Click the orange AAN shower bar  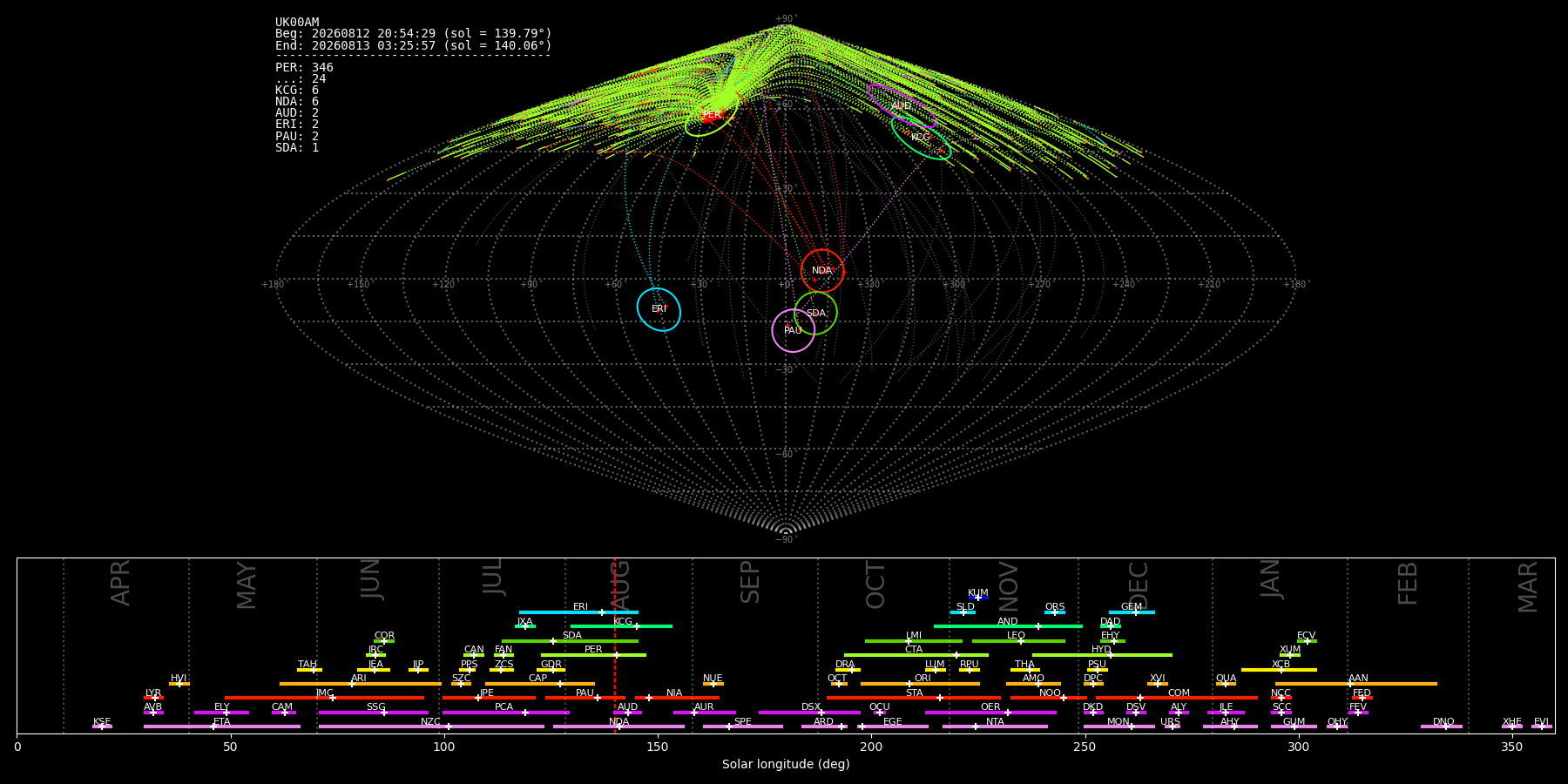[x=1356, y=684]
